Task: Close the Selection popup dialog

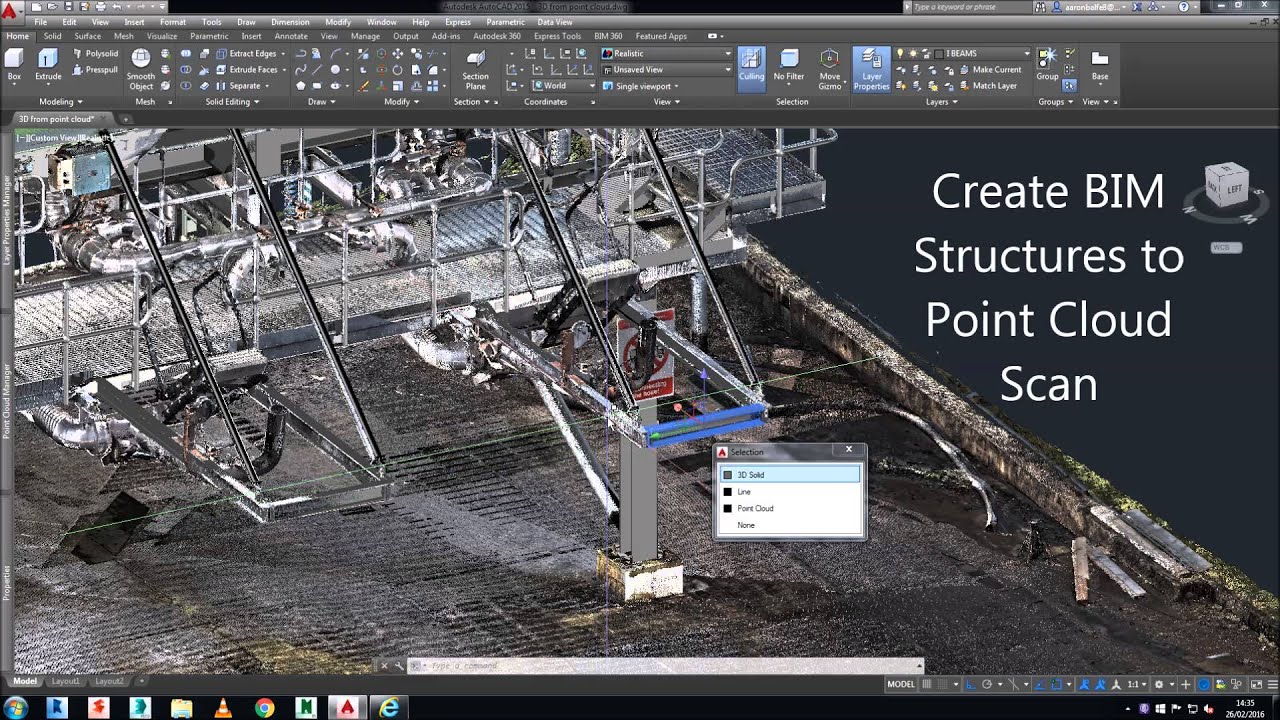Action: click(849, 450)
